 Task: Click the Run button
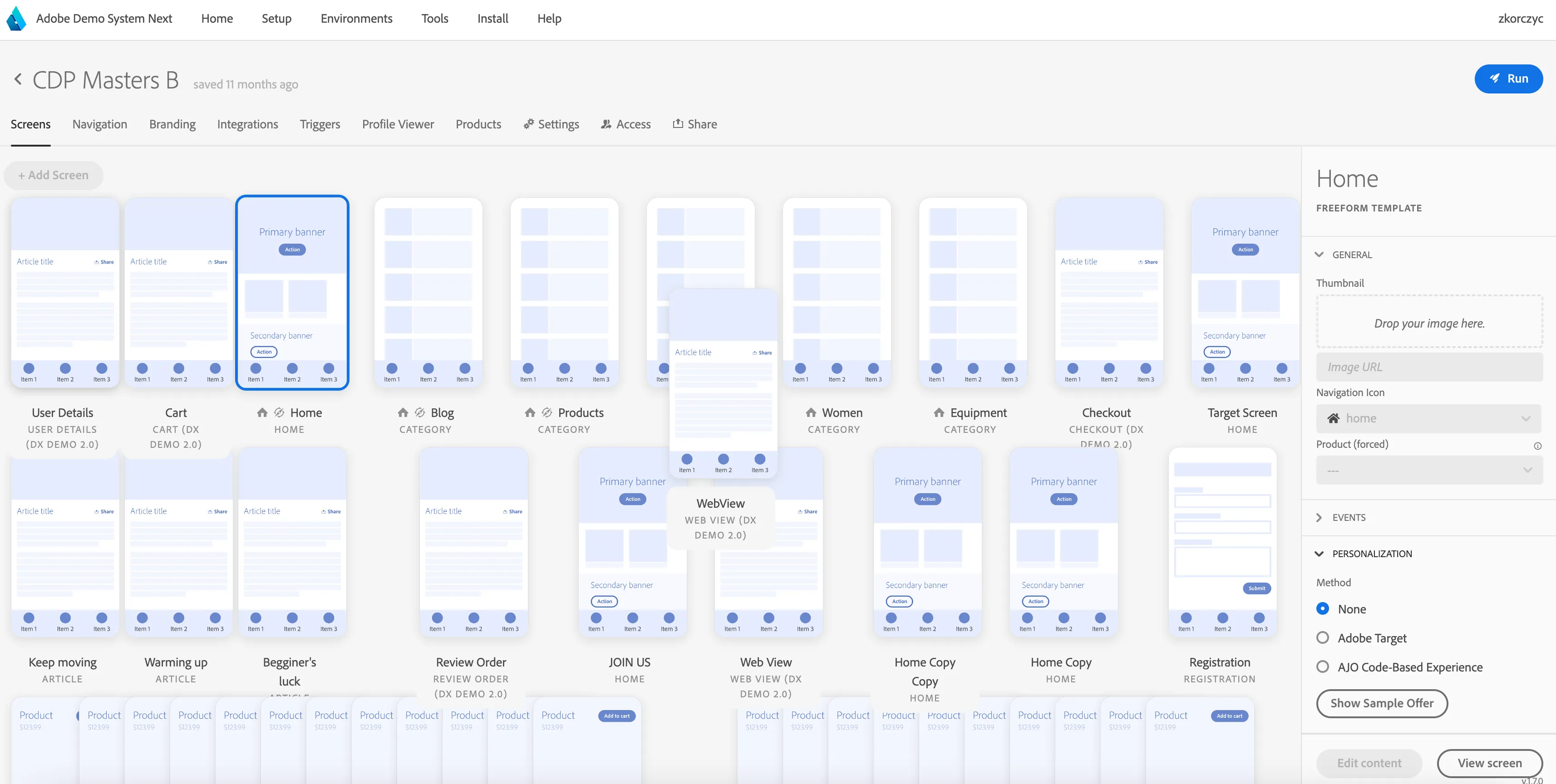(x=1508, y=78)
